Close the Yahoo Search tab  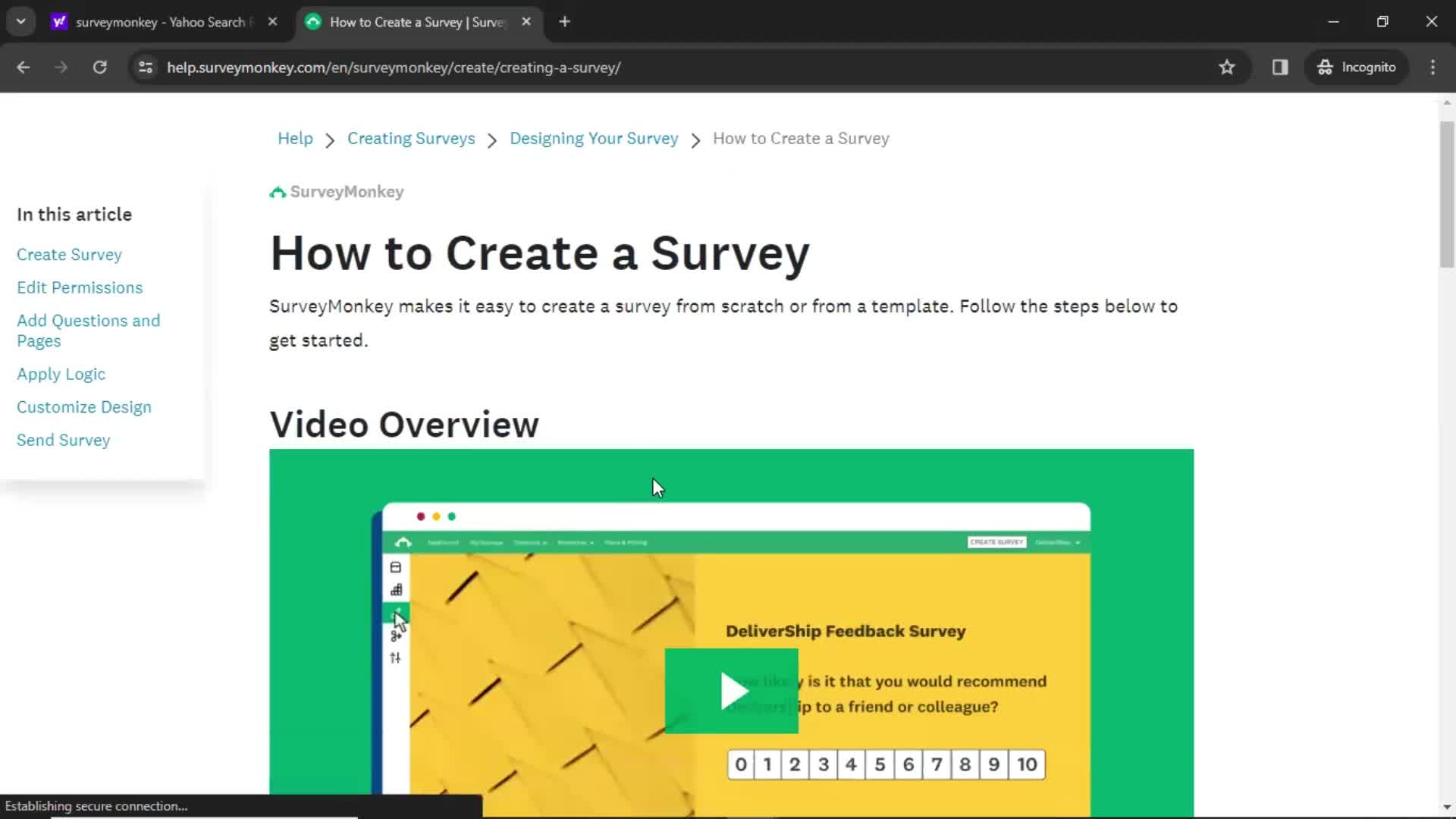click(x=272, y=22)
